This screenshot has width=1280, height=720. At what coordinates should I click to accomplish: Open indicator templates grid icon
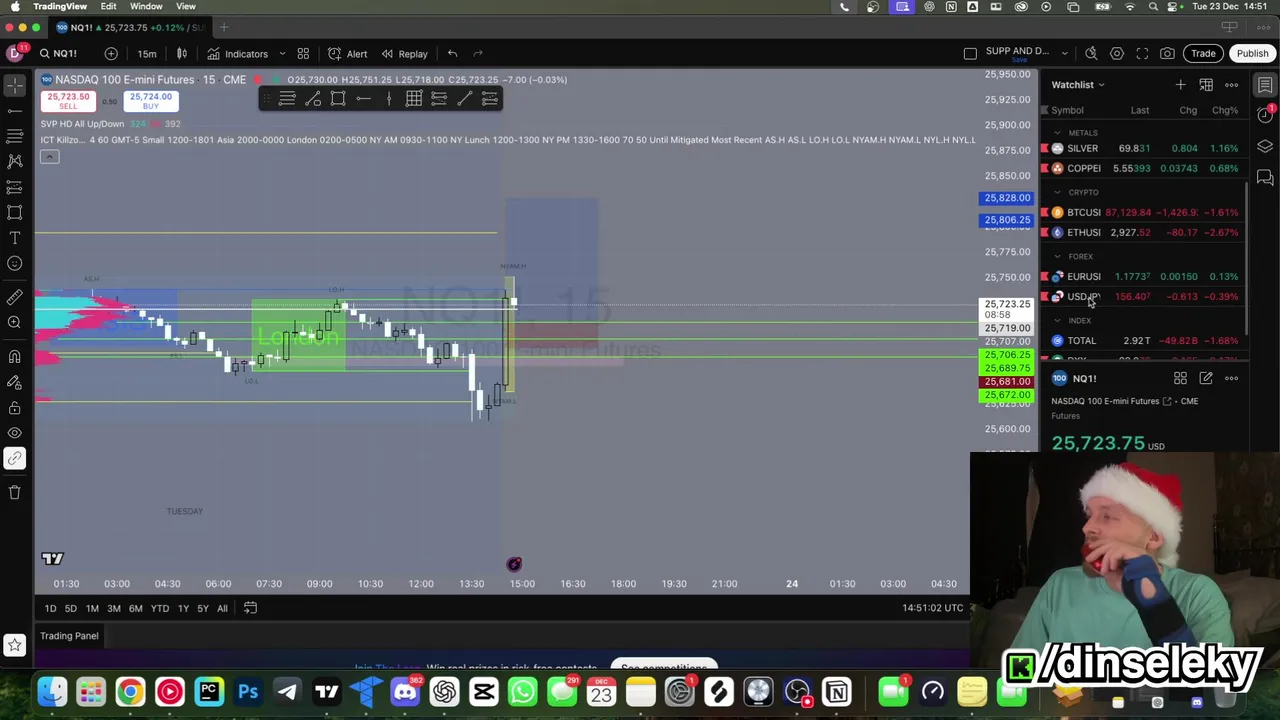coord(303,53)
